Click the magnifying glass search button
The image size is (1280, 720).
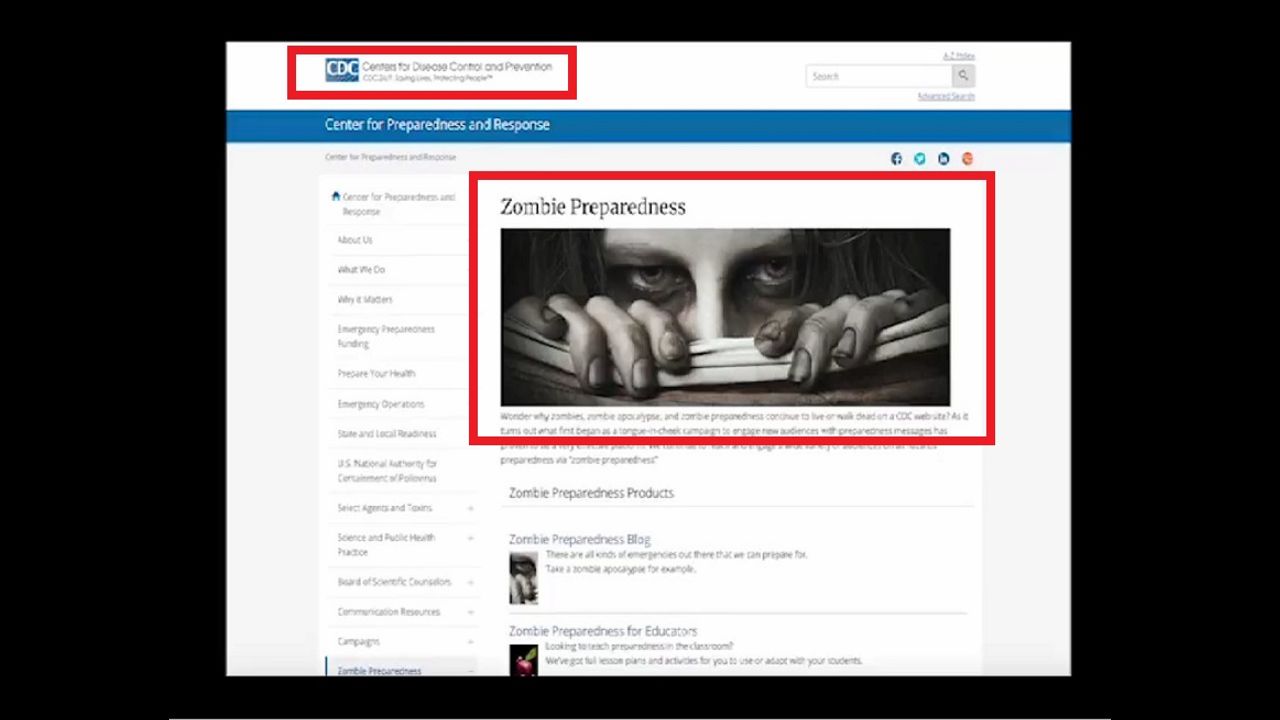click(x=963, y=76)
